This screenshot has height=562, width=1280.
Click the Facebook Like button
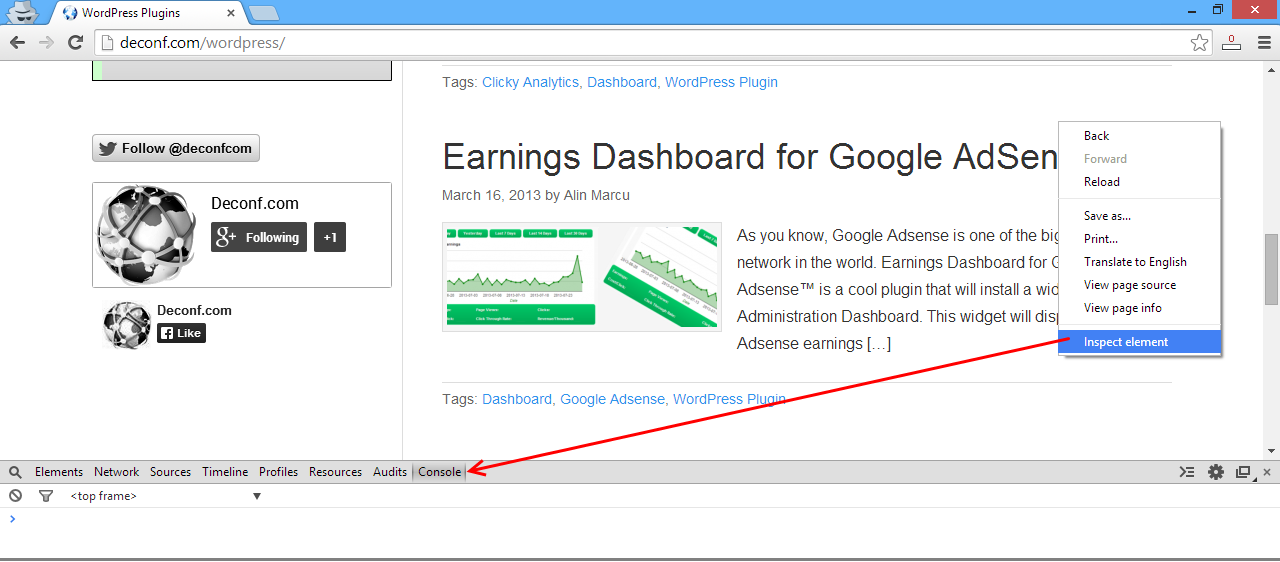pyautogui.click(x=181, y=333)
